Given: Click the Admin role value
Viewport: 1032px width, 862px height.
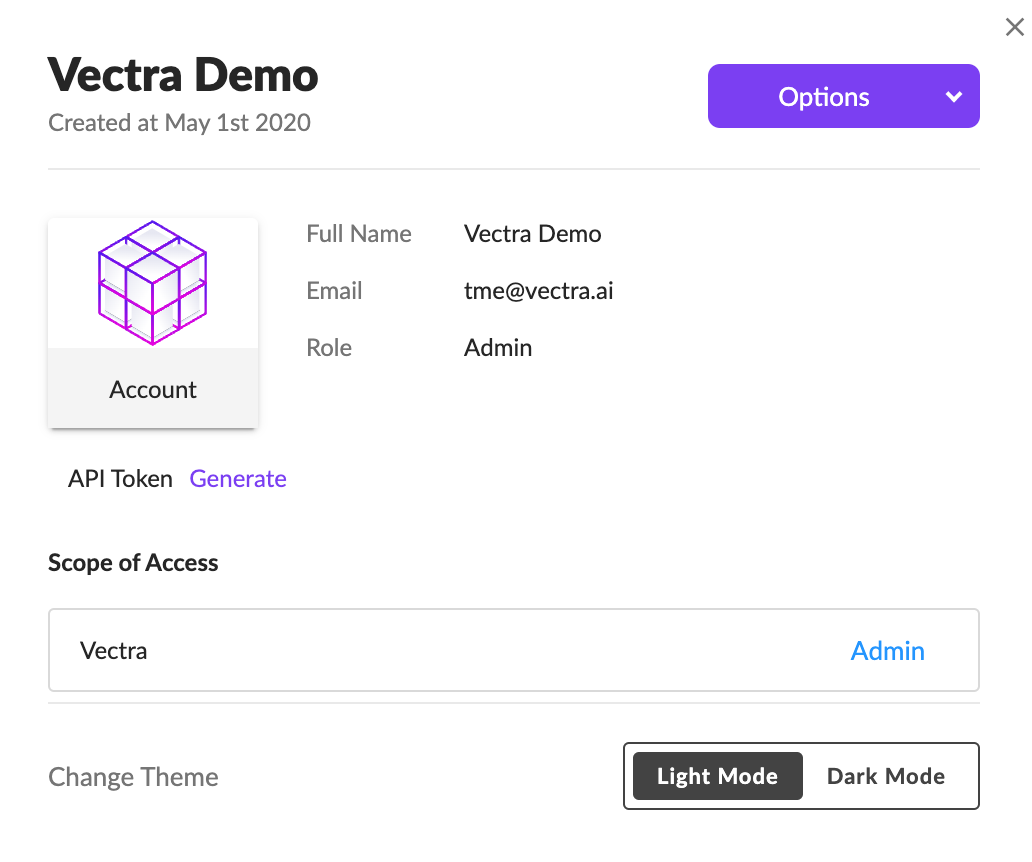Looking at the screenshot, I should [498, 348].
